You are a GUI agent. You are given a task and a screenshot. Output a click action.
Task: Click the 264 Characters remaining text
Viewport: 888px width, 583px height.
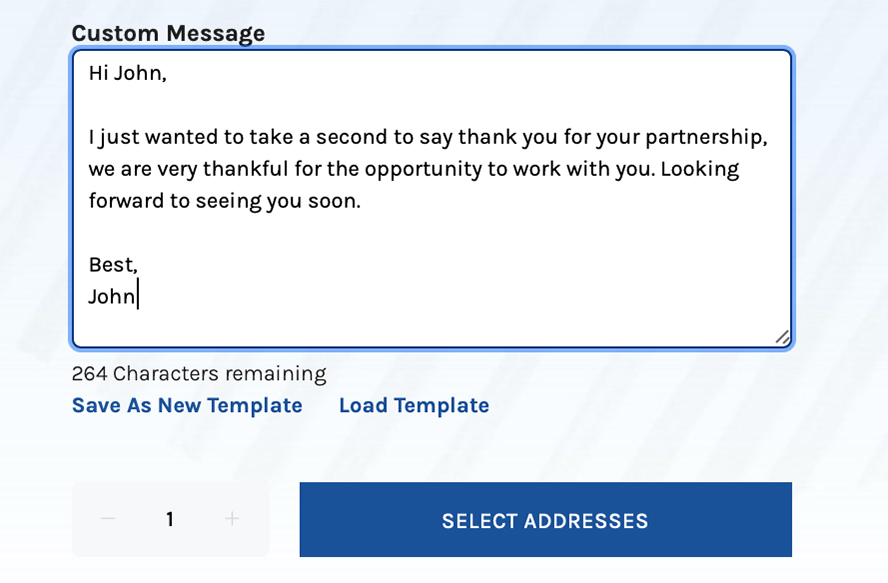199,374
